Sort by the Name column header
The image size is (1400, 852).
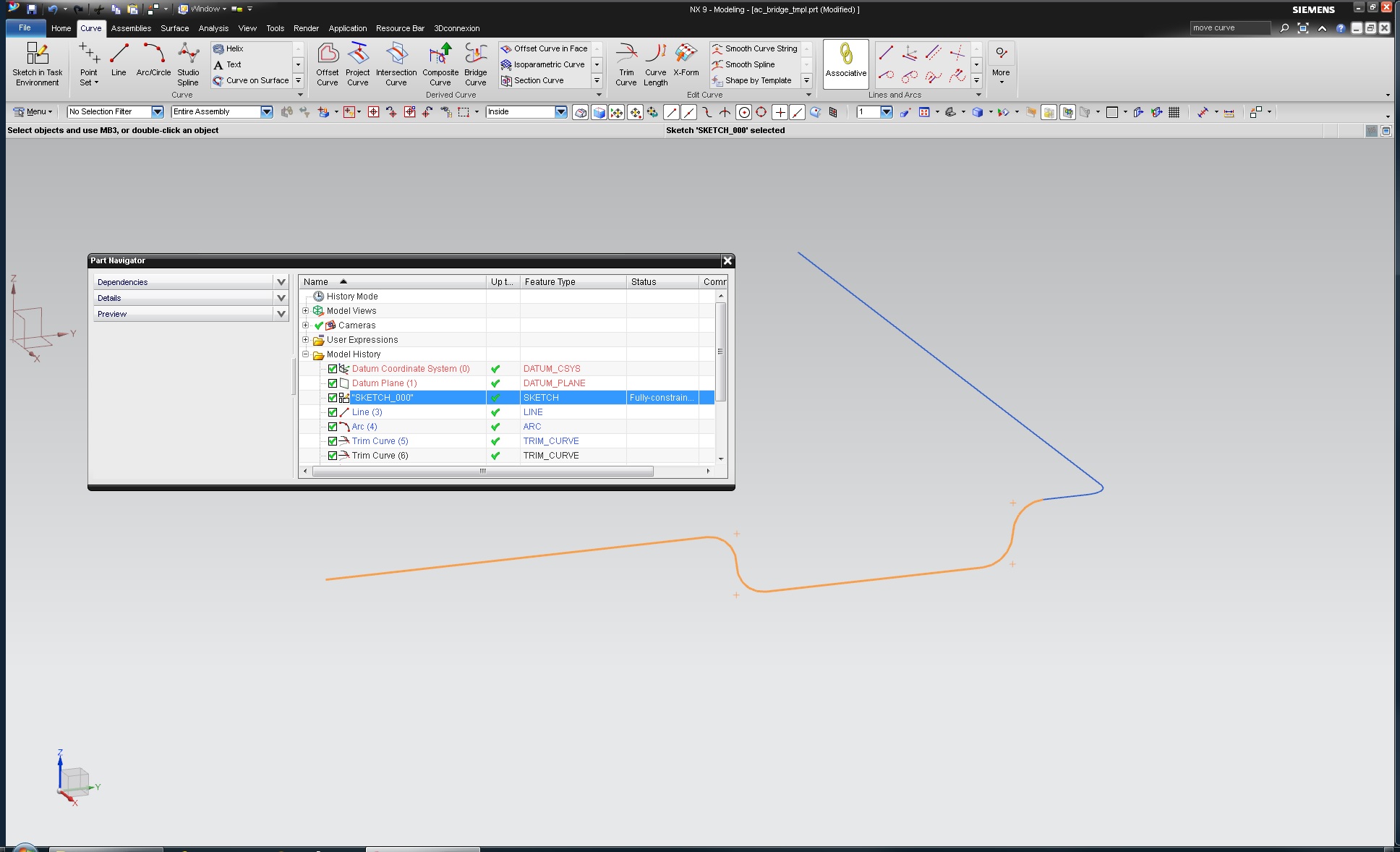[x=393, y=282]
